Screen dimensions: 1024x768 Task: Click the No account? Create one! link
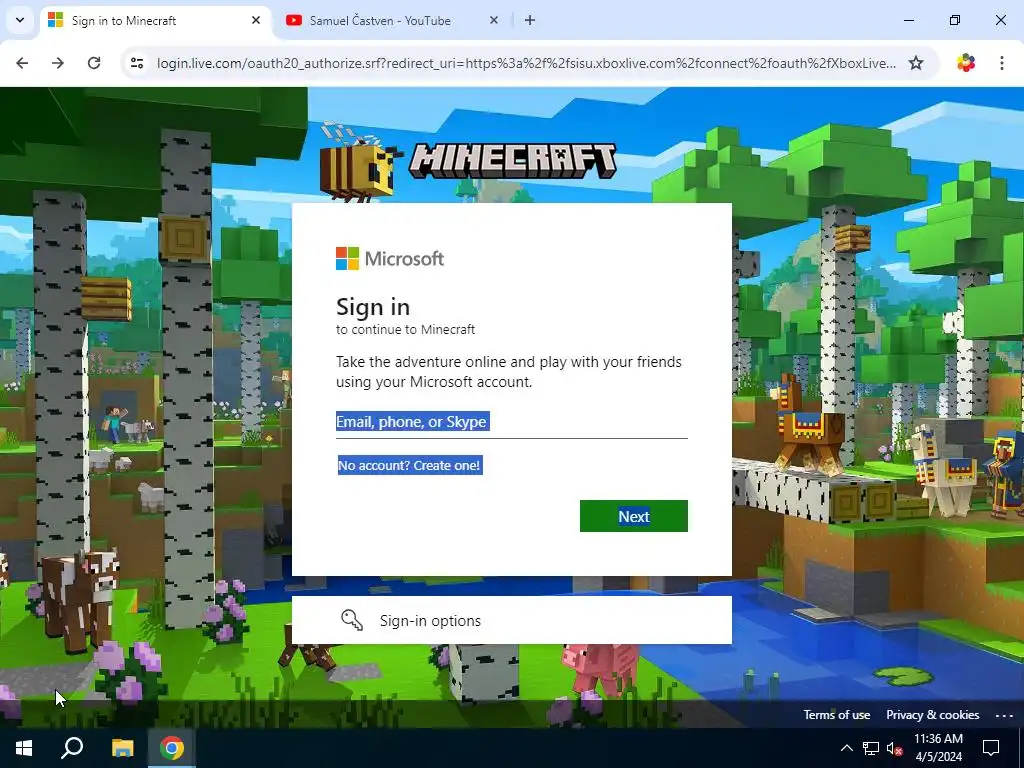pyautogui.click(x=409, y=465)
